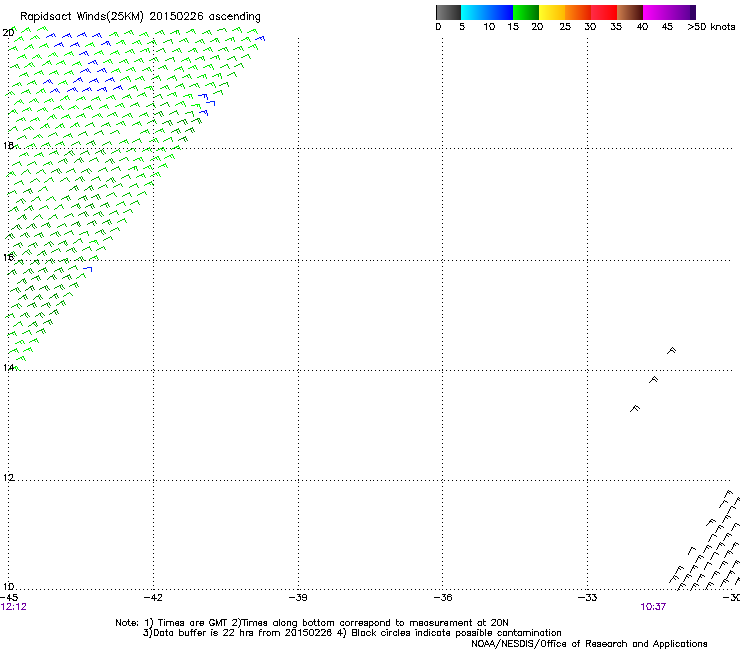Click the purple time stamp '12:12'
Viewport: 740px width, 650px height.
coord(14,607)
